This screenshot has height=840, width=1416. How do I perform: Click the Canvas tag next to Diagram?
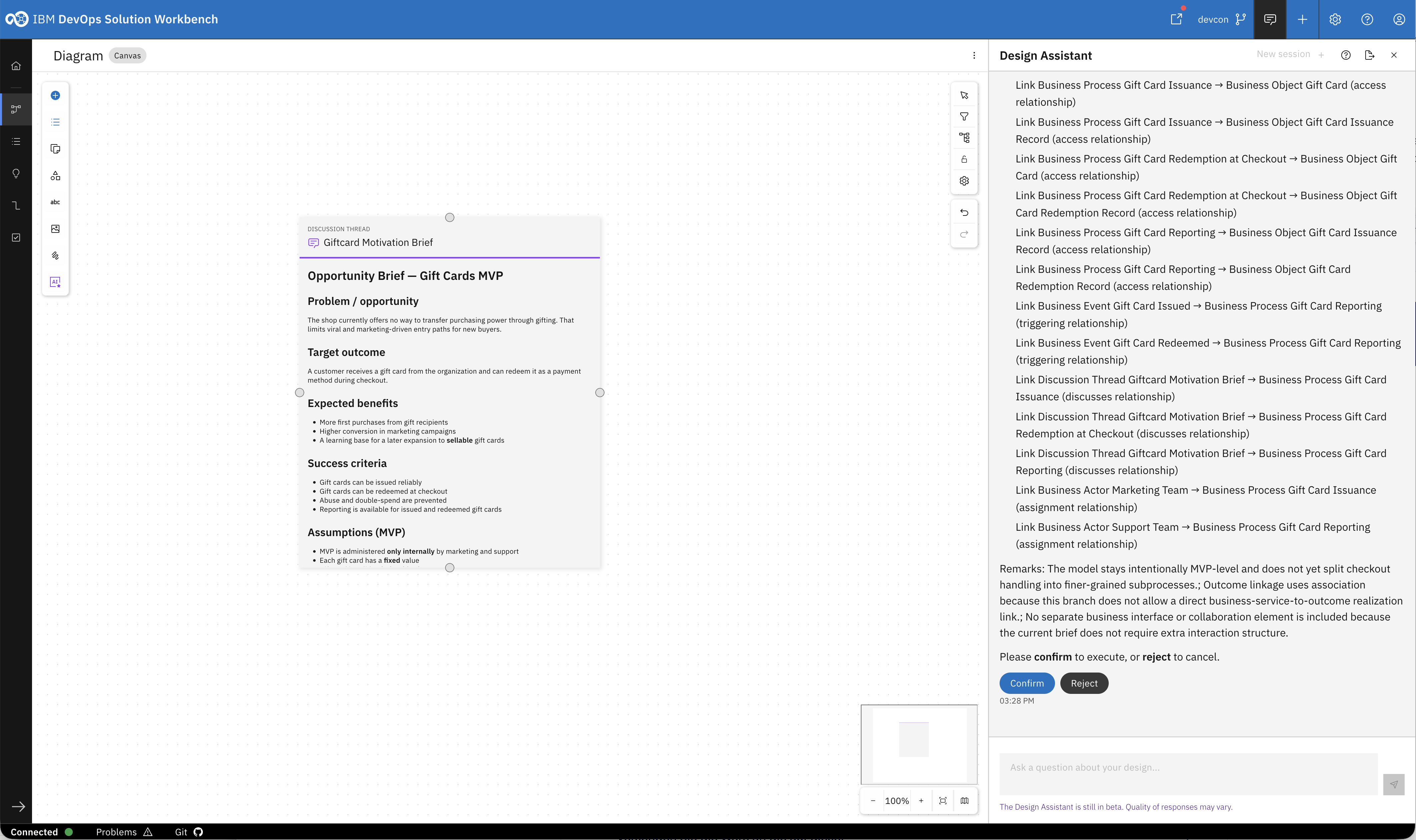127,55
